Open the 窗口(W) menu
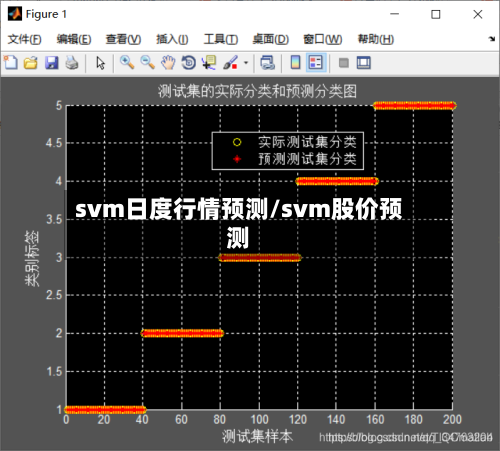 322,39
